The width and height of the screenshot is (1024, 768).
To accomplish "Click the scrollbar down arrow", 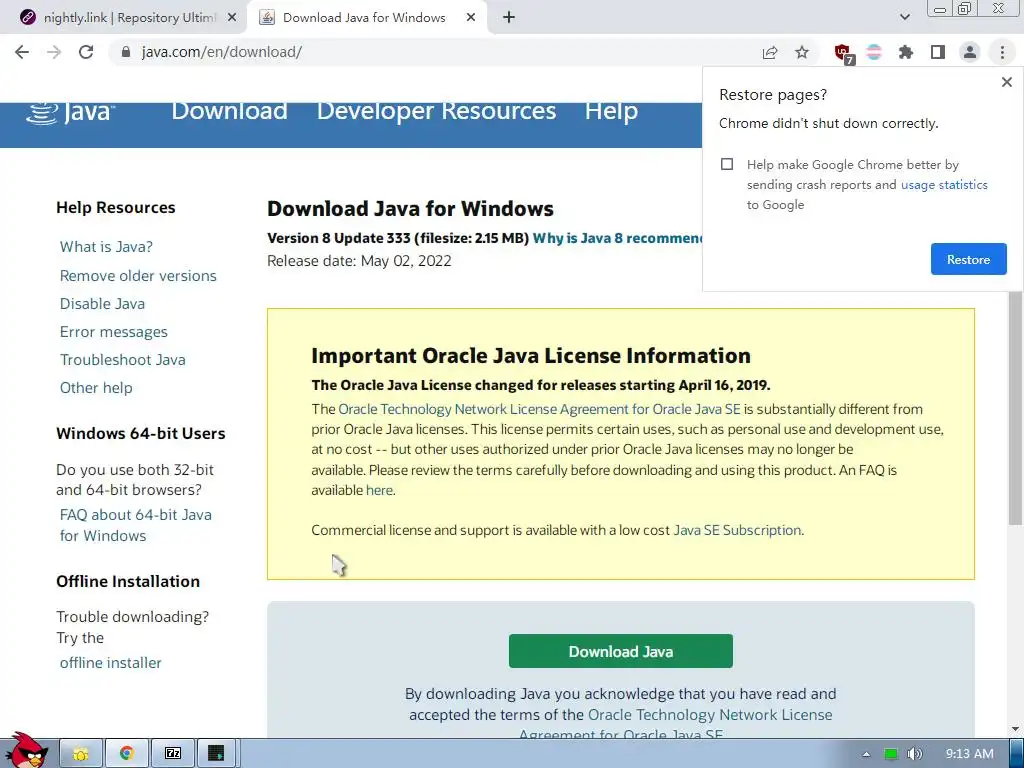I will pos(1015,729).
